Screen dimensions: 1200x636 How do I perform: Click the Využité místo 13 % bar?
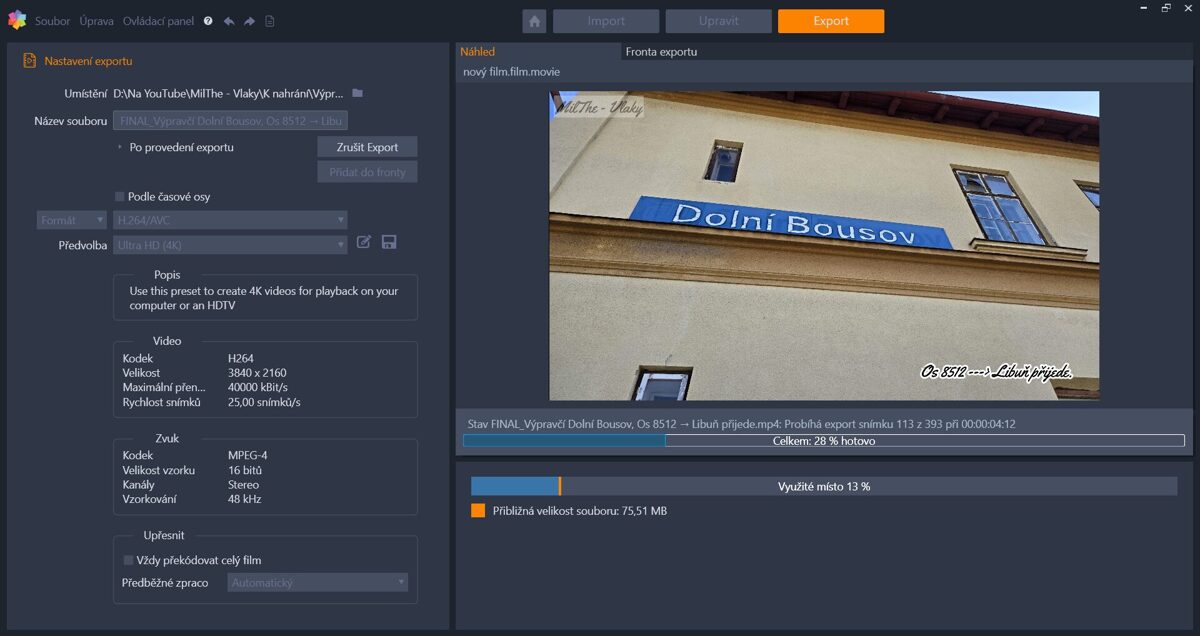click(x=824, y=486)
